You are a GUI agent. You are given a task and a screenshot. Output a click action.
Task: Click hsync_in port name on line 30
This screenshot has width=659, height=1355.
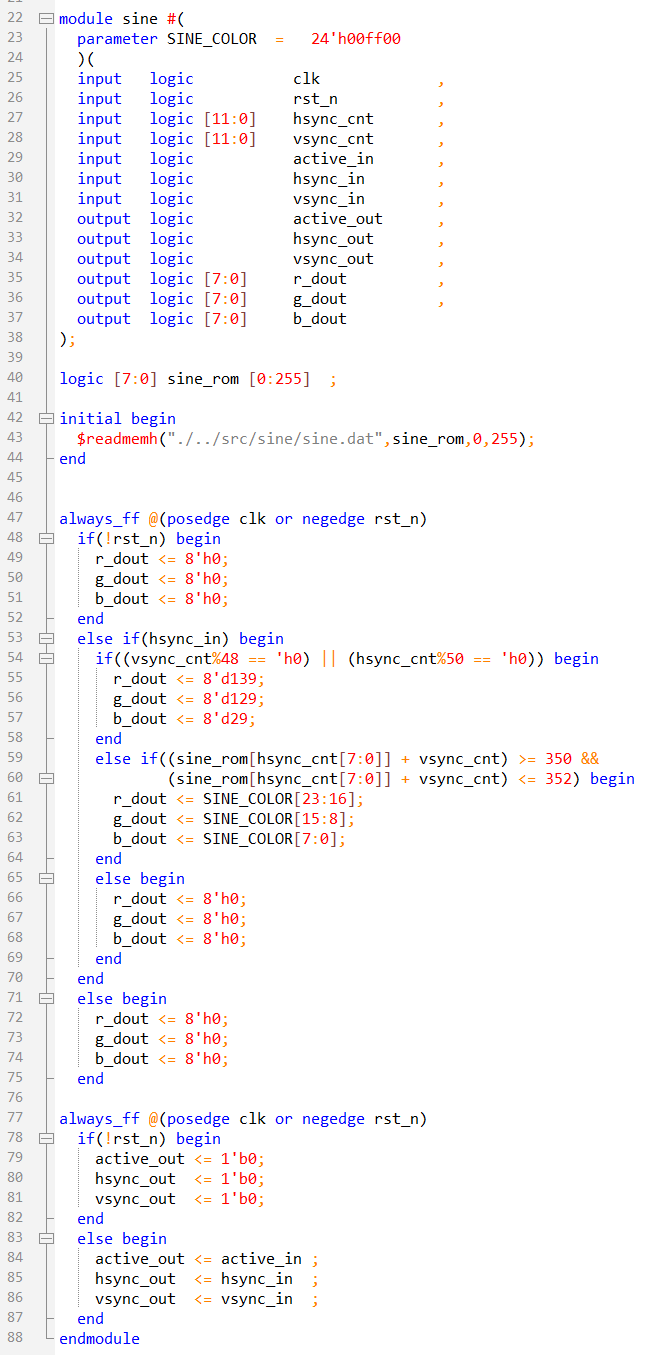pyautogui.click(x=329, y=179)
